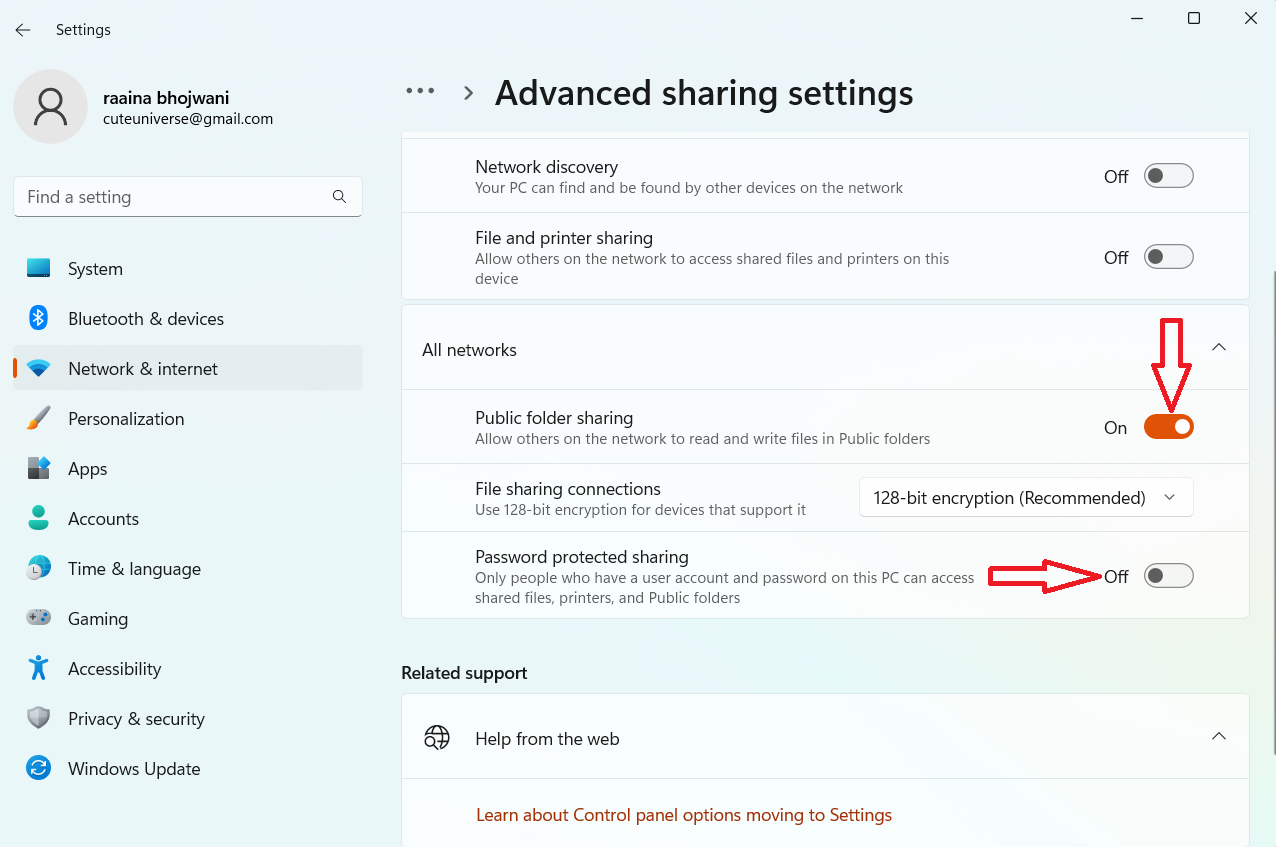
Task: Click the breadcrumb ellipsis button
Action: point(420,91)
